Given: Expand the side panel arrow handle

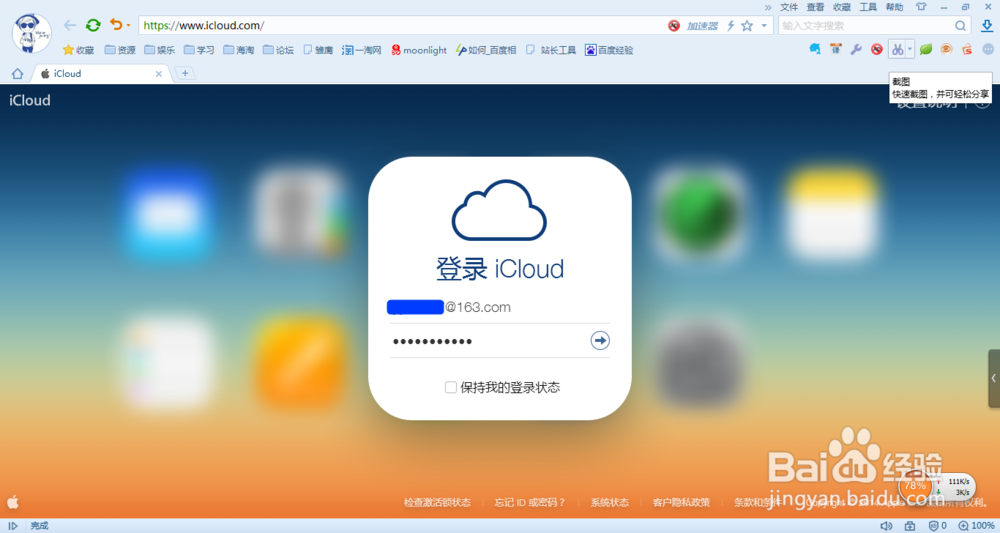Looking at the screenshot, I should pyautogui.click(x=994, y=378).
